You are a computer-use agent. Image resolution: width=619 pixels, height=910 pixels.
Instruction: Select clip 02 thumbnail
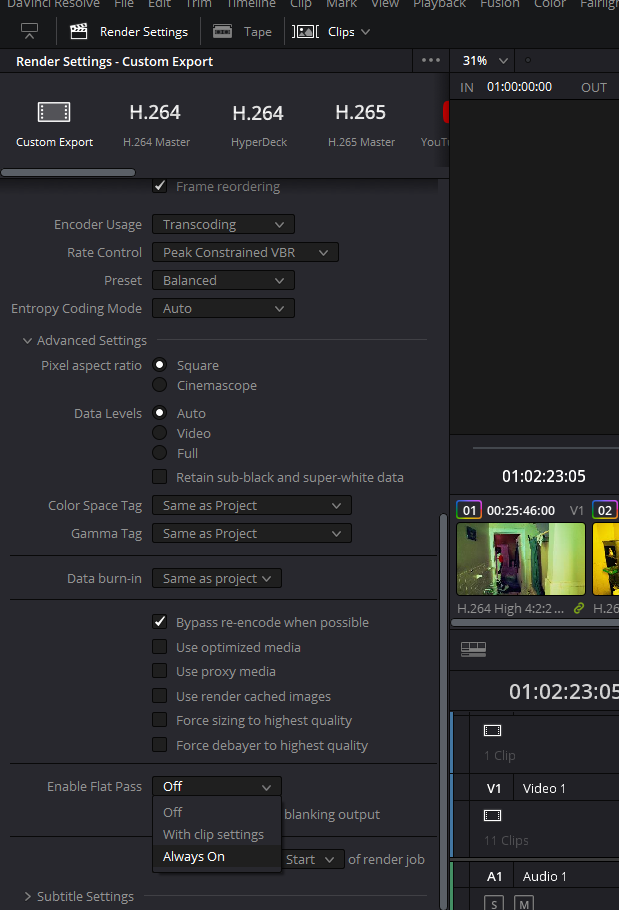[x=606, y=558]
